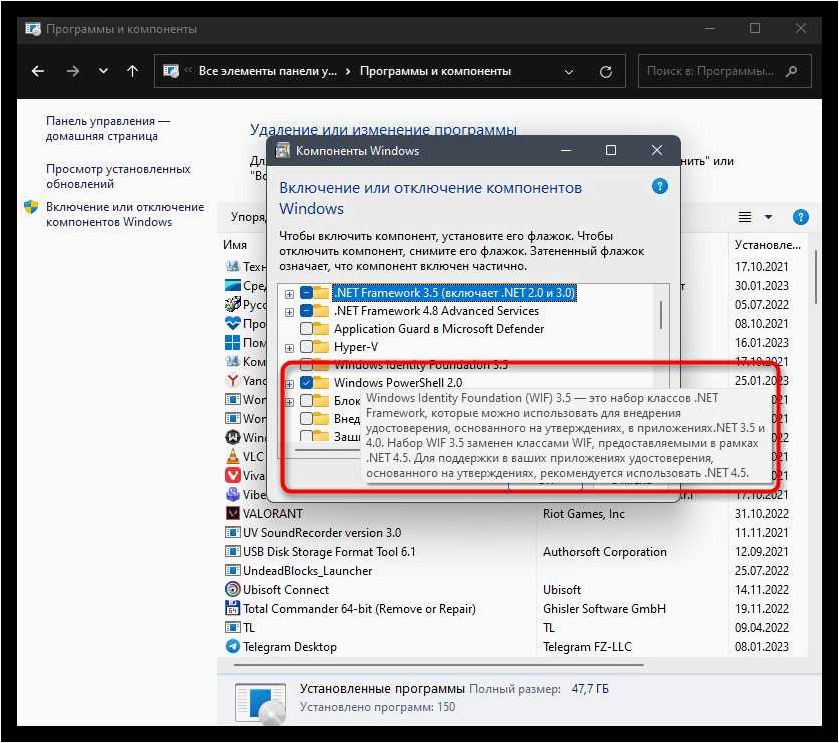Click VLC cone icon in list
839x743 pixels.
pyautogui.click(x=232, y=457)
